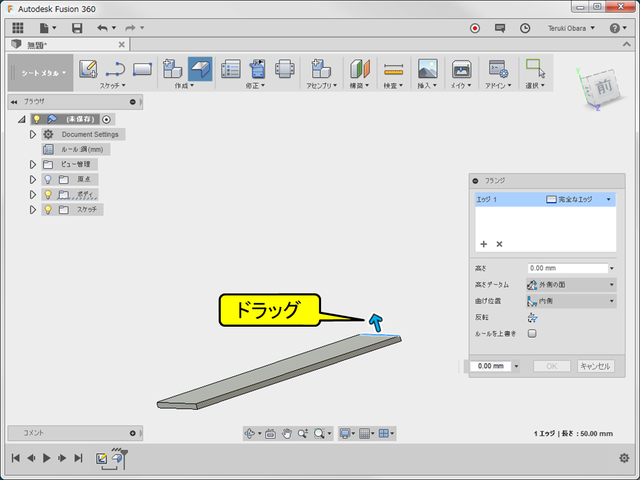Open the Modify menu dropdown
The width and height of the screenshot is (640, 480).
pyautogui.click(x=255, y=85)
